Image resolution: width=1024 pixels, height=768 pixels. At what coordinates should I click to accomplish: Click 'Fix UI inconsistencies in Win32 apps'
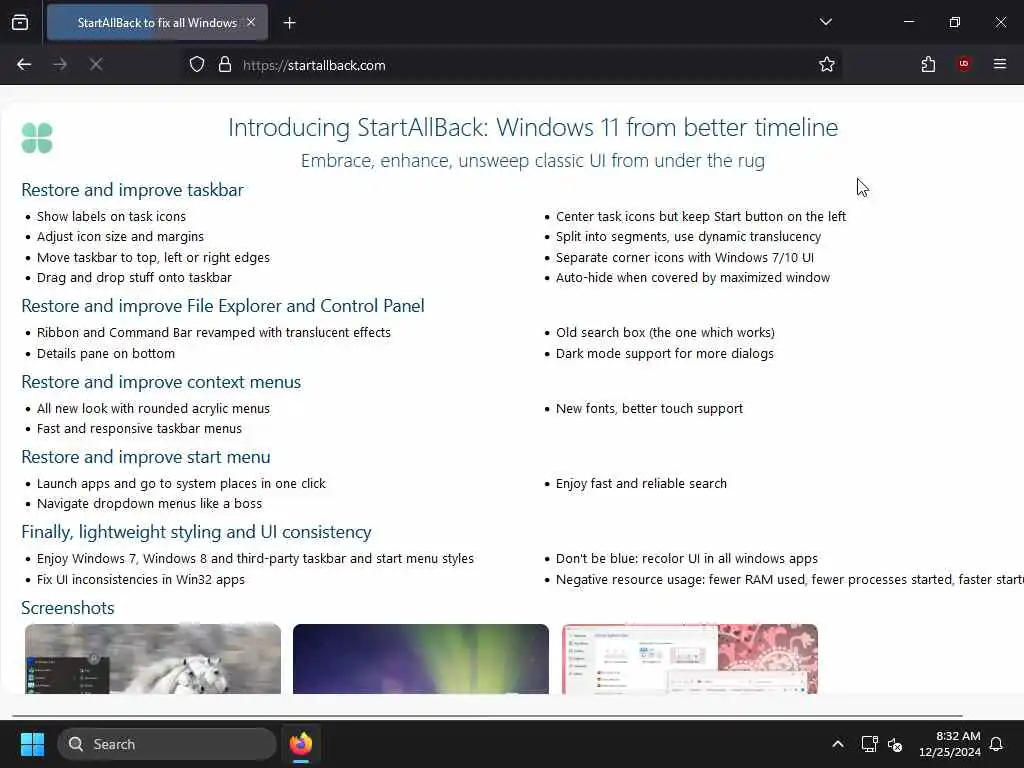coord(141,579)
